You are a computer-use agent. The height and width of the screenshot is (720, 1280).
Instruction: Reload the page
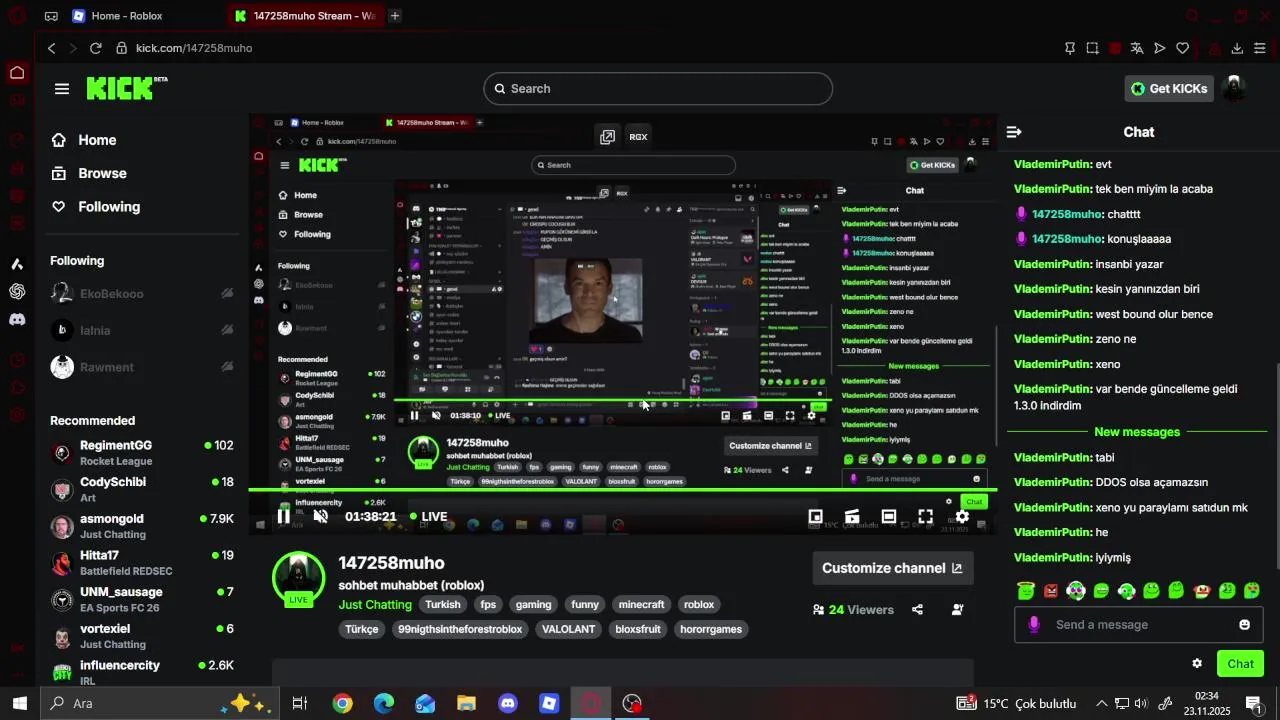(96, 48)
